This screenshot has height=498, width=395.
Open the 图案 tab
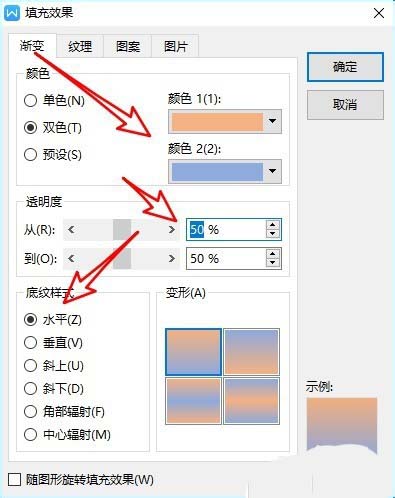128,46
